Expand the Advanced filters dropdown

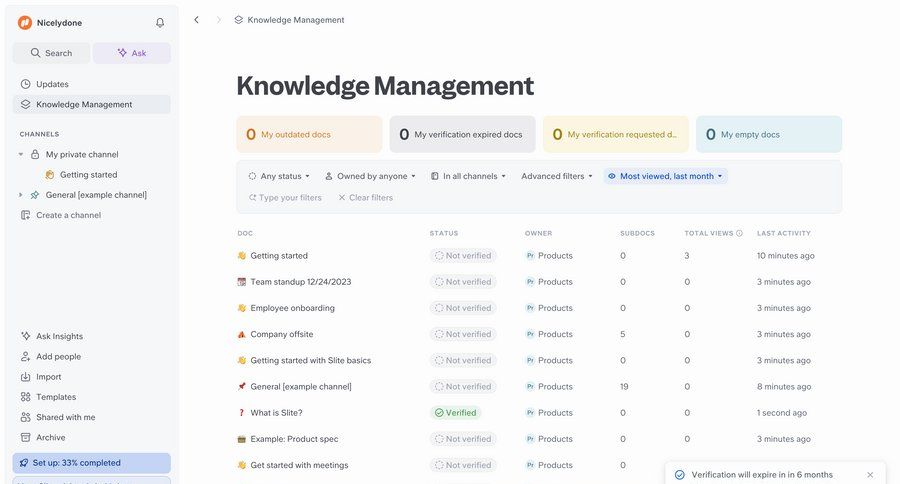[556, 176]
